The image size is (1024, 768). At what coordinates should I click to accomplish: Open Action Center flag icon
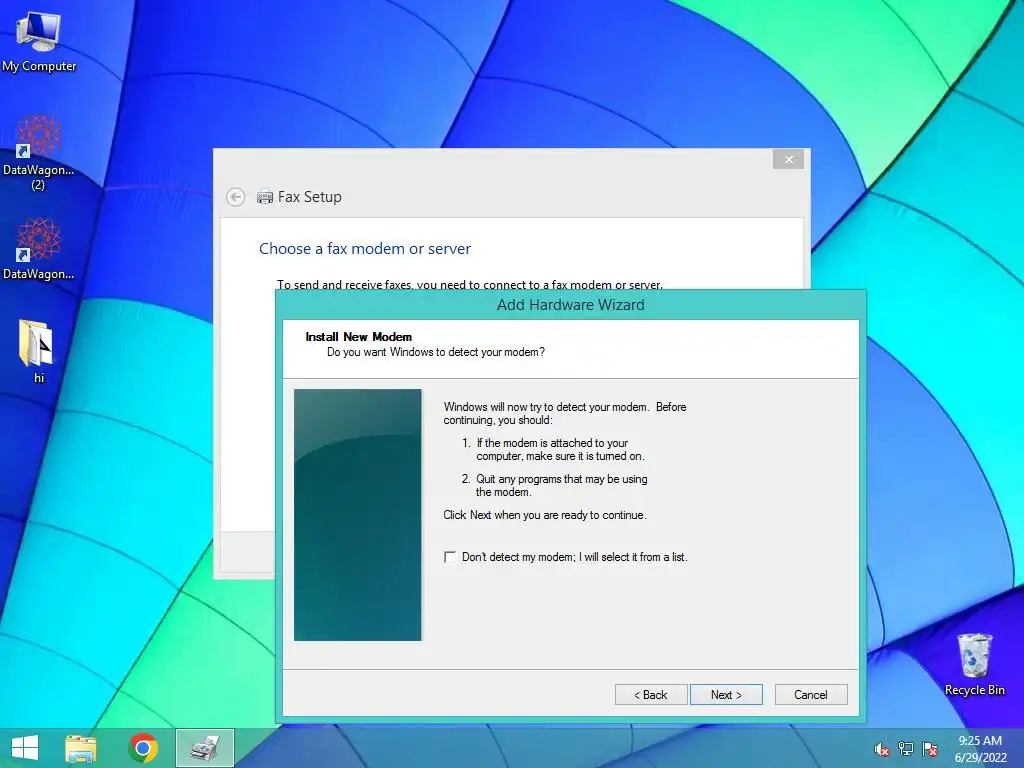(930, 749)
